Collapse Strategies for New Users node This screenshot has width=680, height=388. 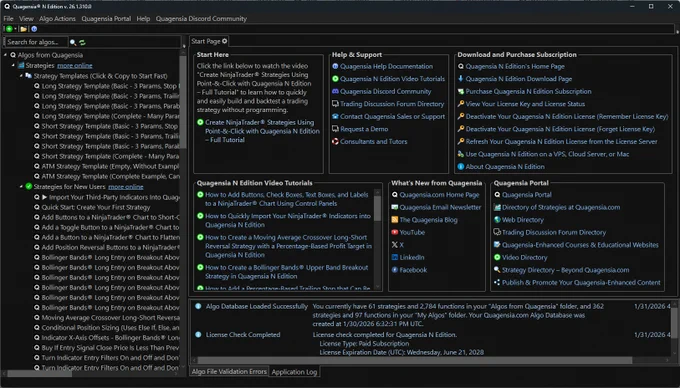(x=21, y=186)
